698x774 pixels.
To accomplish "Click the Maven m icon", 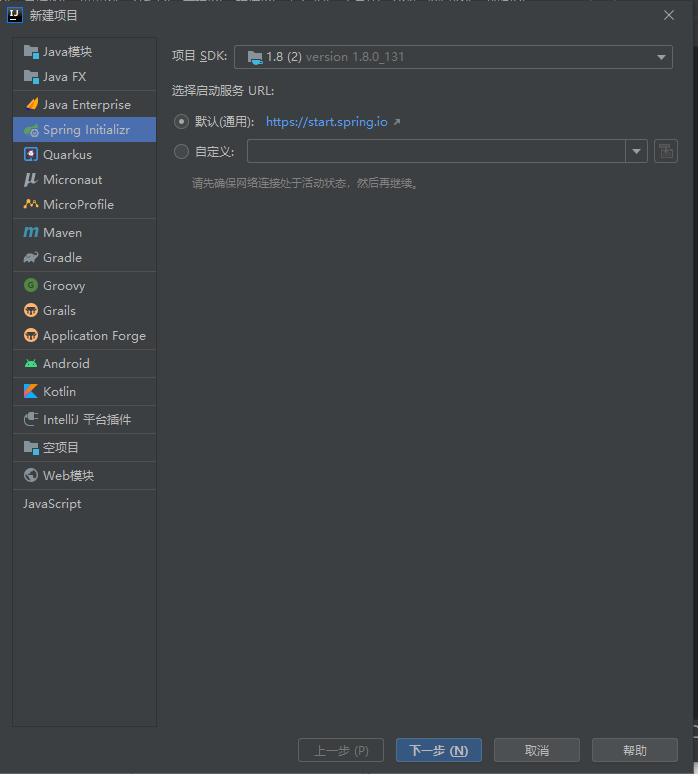I will (x=31, y=232).
